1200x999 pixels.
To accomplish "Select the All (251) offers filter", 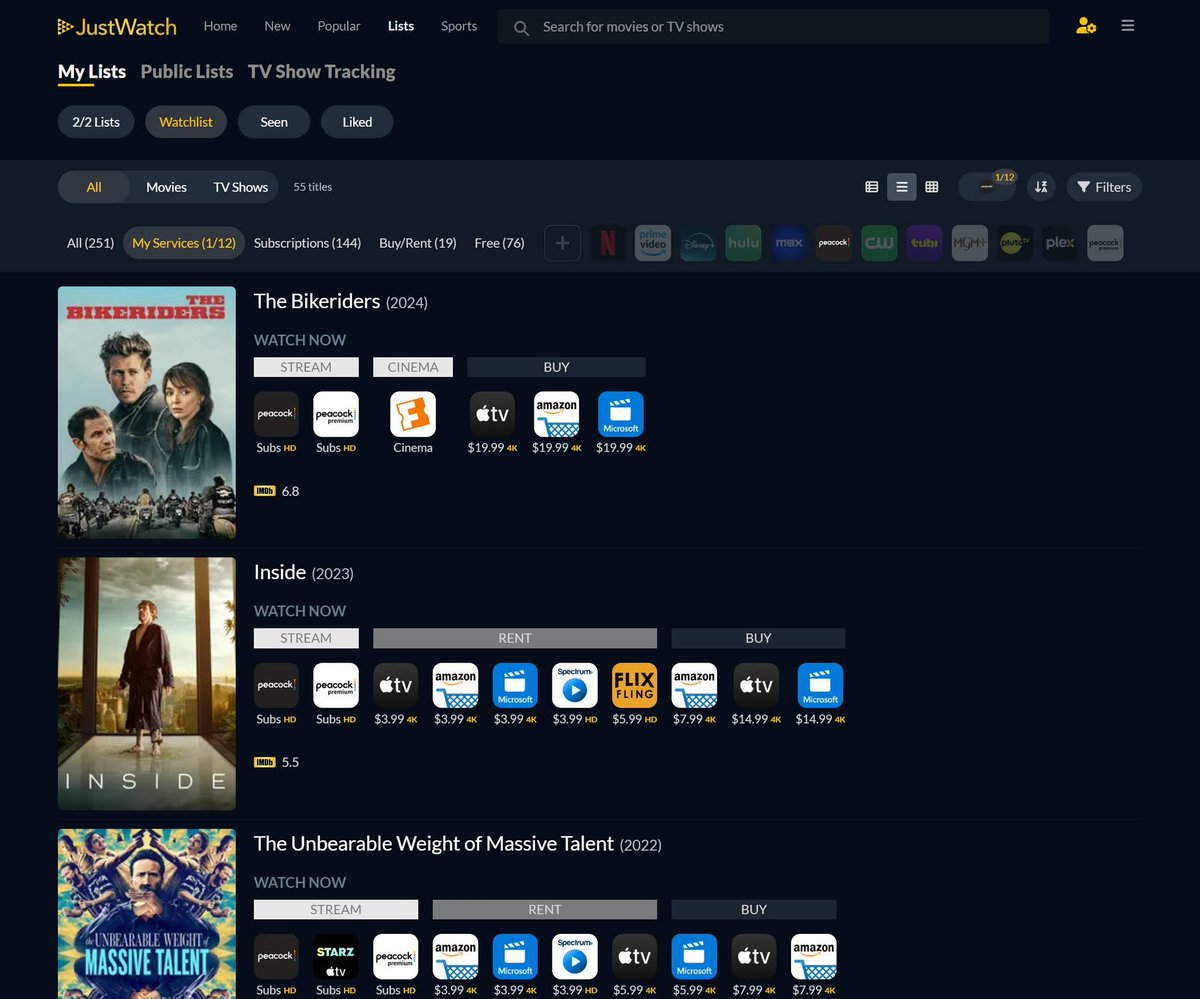I will pyautogui.click(x=90, y=243).
